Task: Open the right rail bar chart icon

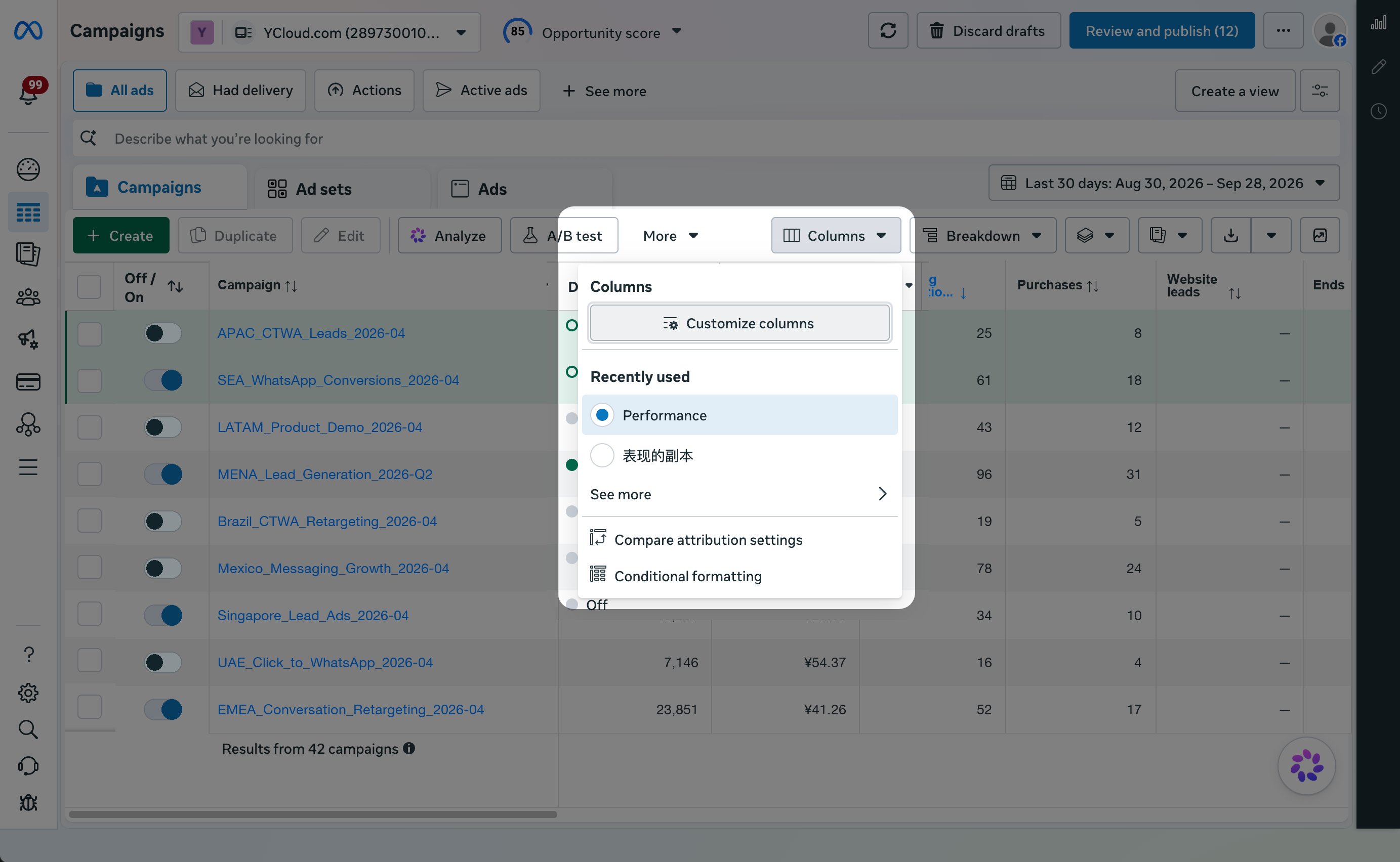Action: (x=1378, y=23)
